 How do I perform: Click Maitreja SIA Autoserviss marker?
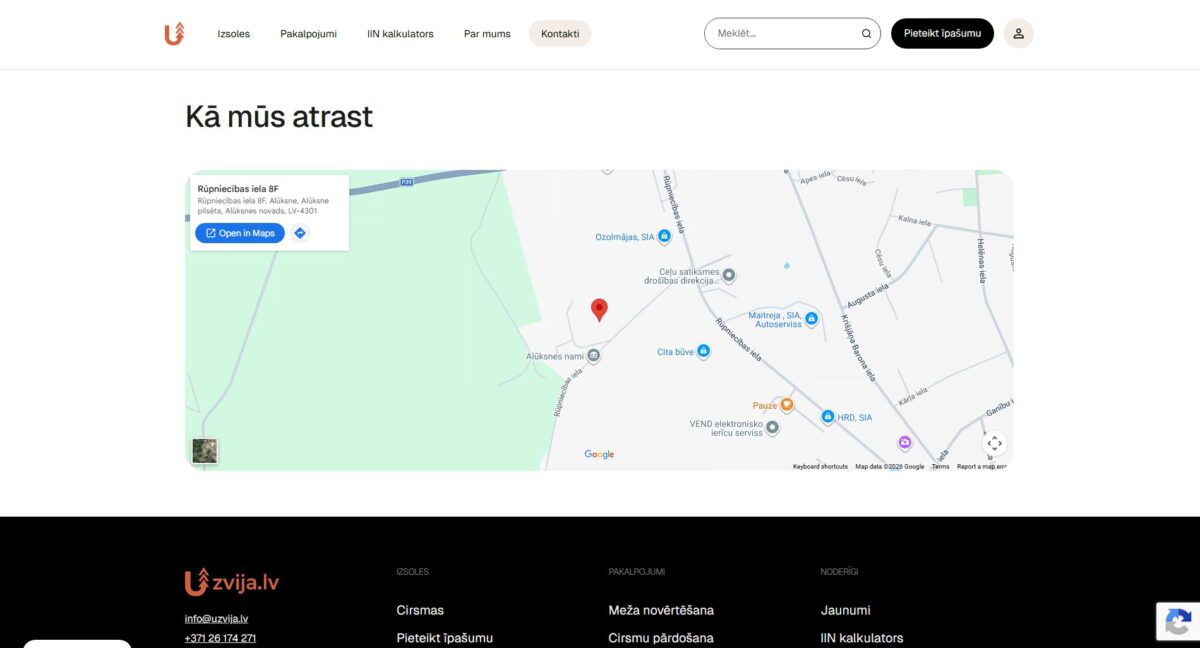point(811,319)
